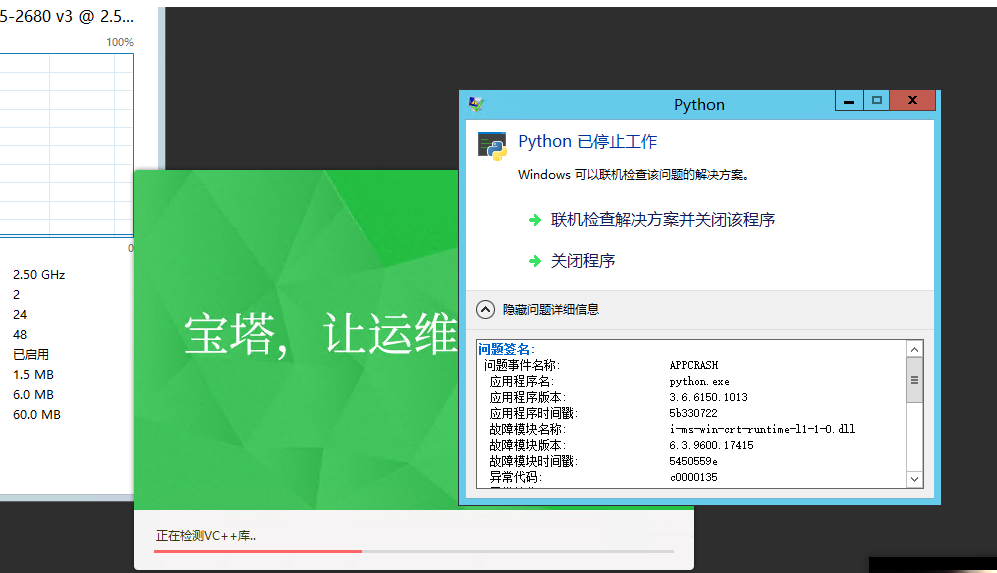Click the 已启用 virtualization value in Task Manager
The width and height of the screenshot is (997, 573).
coord(31,354)
